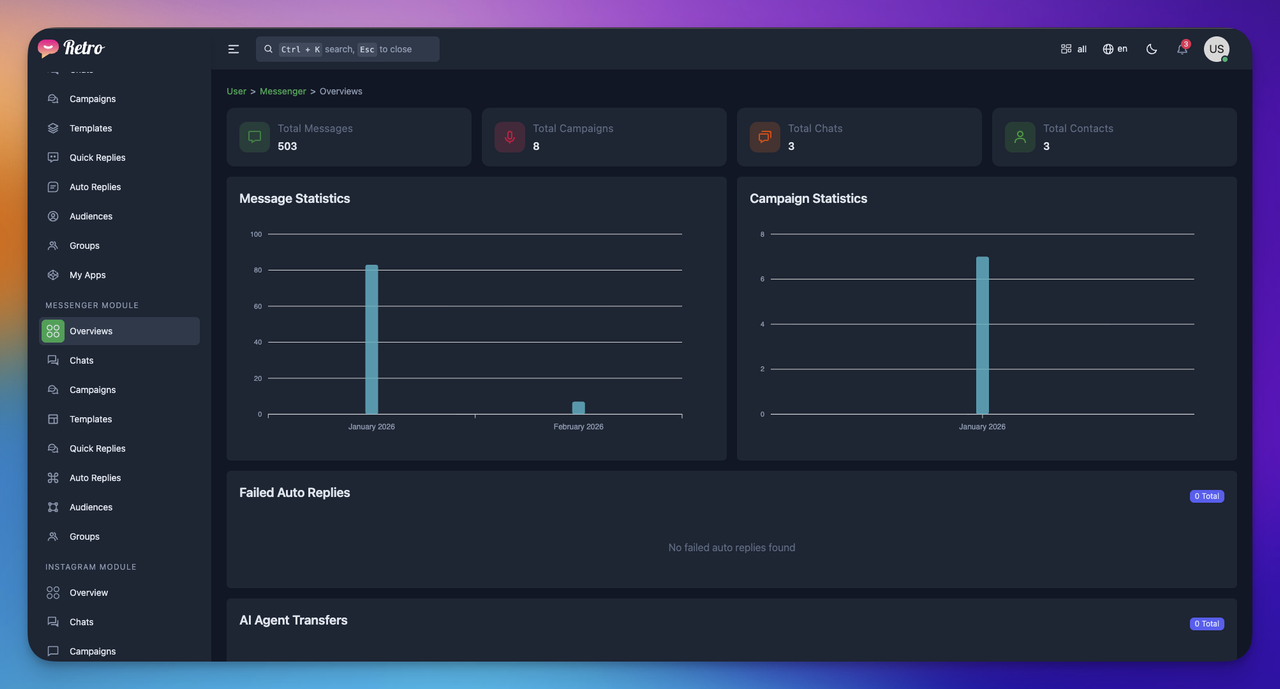Click the My Apps icon
This screenshot has width=1280, height=689.
coord(53,275)
